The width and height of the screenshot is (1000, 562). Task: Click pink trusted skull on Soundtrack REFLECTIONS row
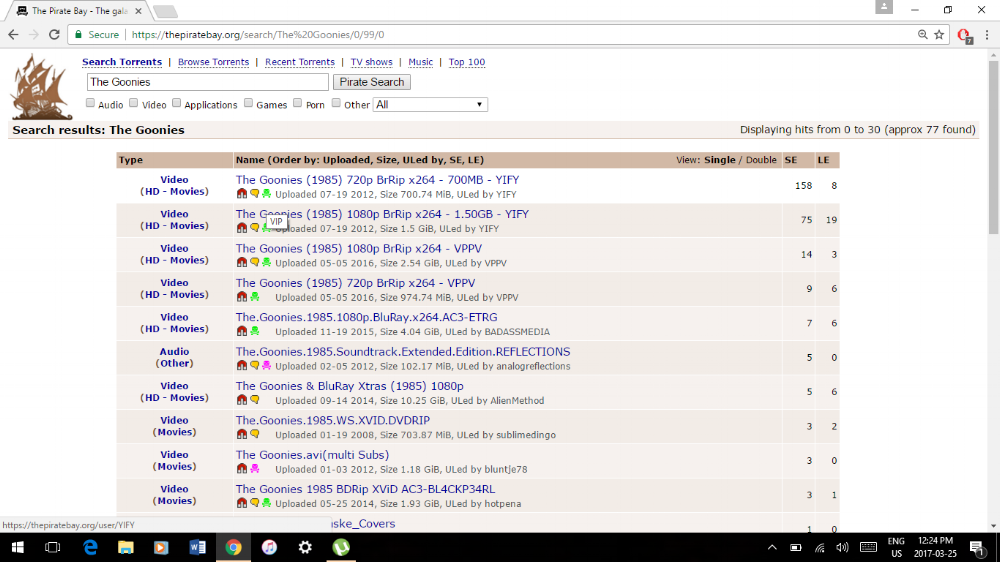coord(267,366)
